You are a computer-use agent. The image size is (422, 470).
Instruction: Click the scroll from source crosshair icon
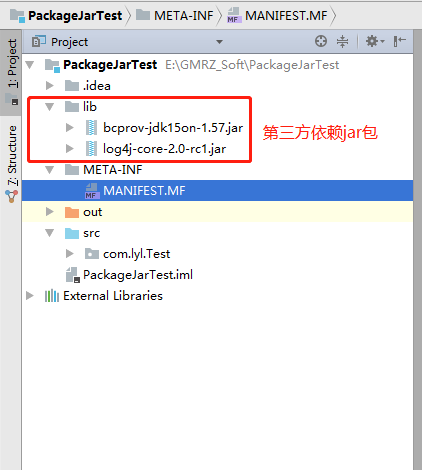coord(321,41)
